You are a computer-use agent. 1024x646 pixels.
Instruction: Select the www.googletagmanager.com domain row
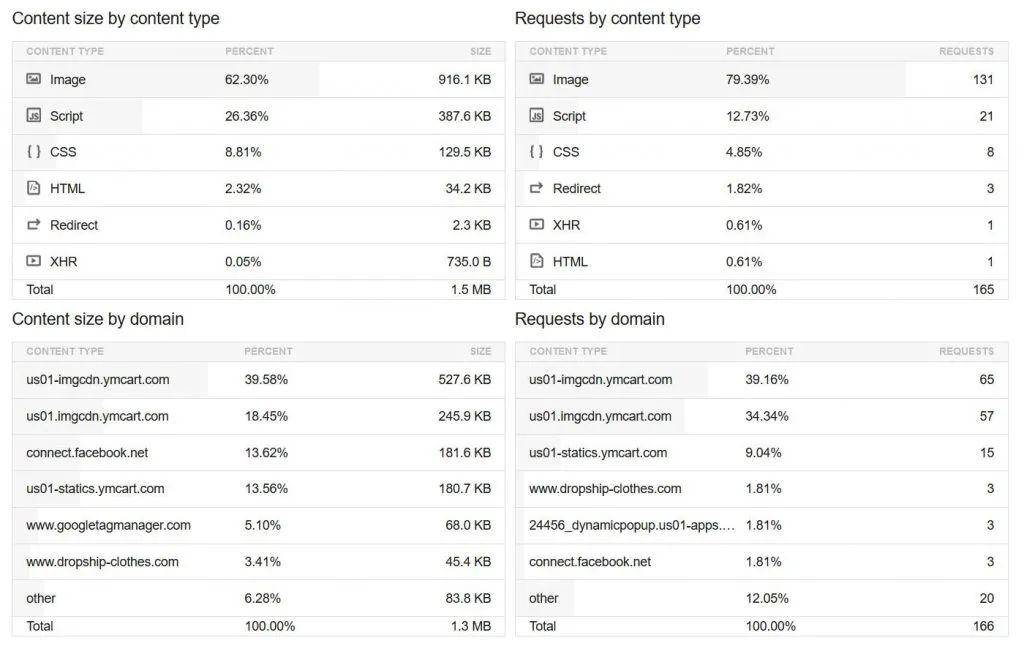(x=259, y=525)
